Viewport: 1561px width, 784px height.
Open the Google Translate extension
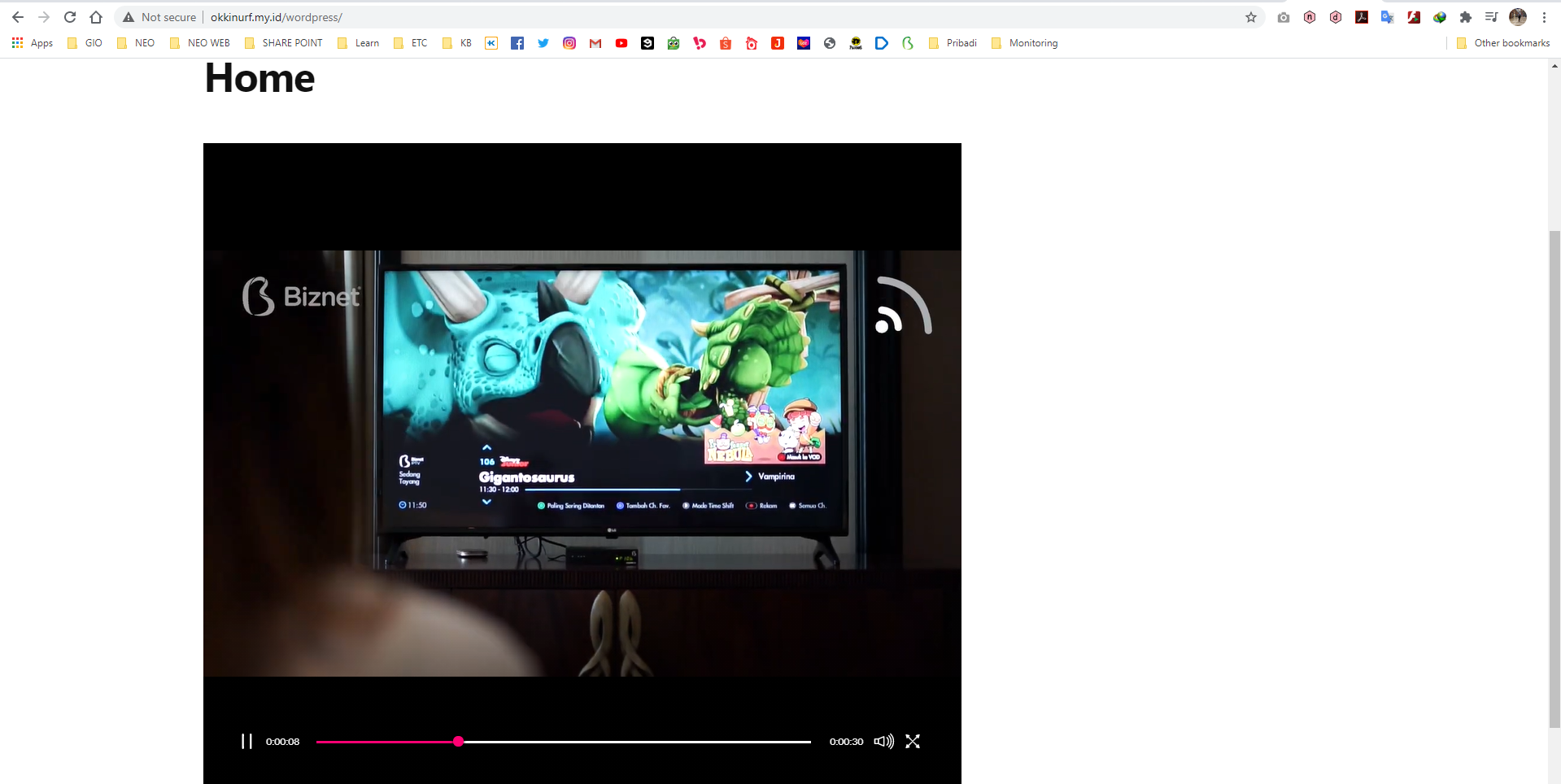[1388, 17]
